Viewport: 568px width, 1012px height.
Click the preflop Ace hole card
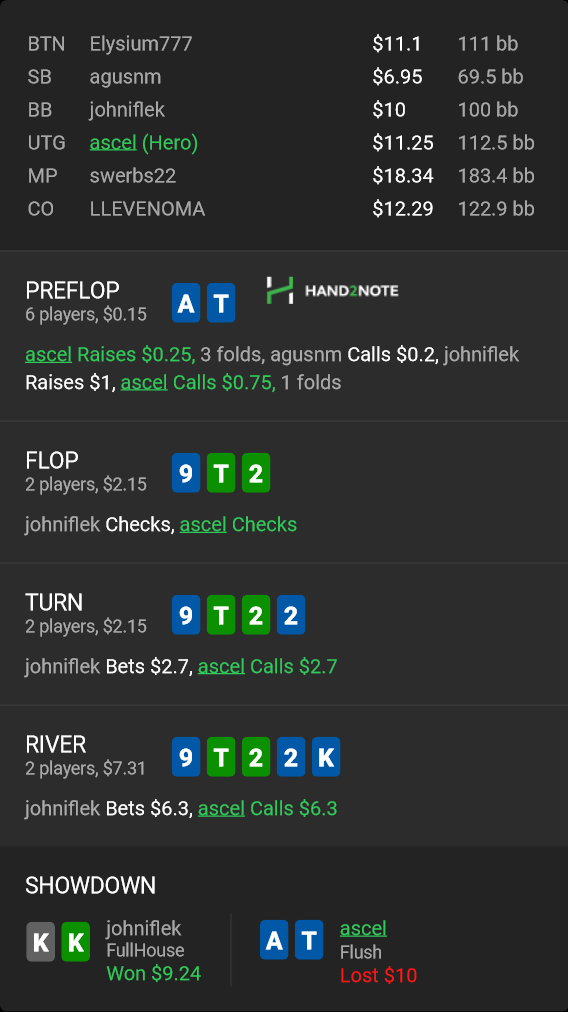pyautogui.click(x=186, y=303)
